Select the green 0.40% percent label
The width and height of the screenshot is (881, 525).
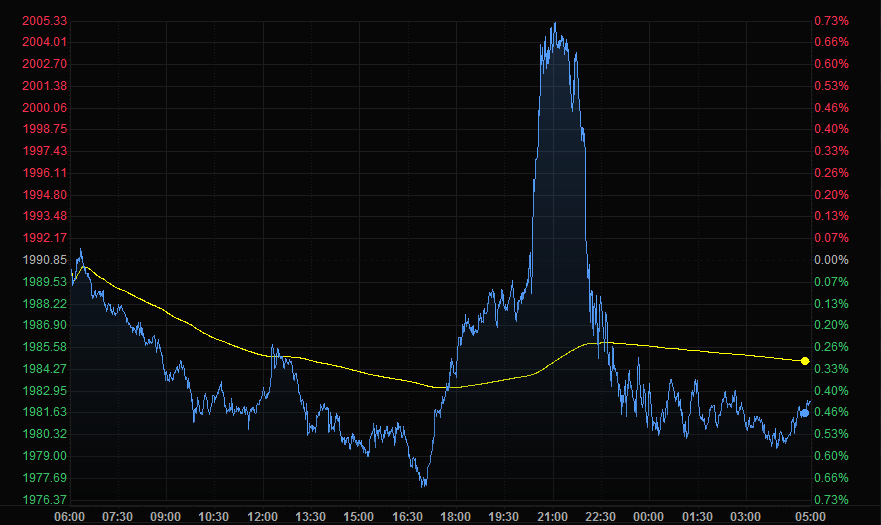click(x=832, y=391)
